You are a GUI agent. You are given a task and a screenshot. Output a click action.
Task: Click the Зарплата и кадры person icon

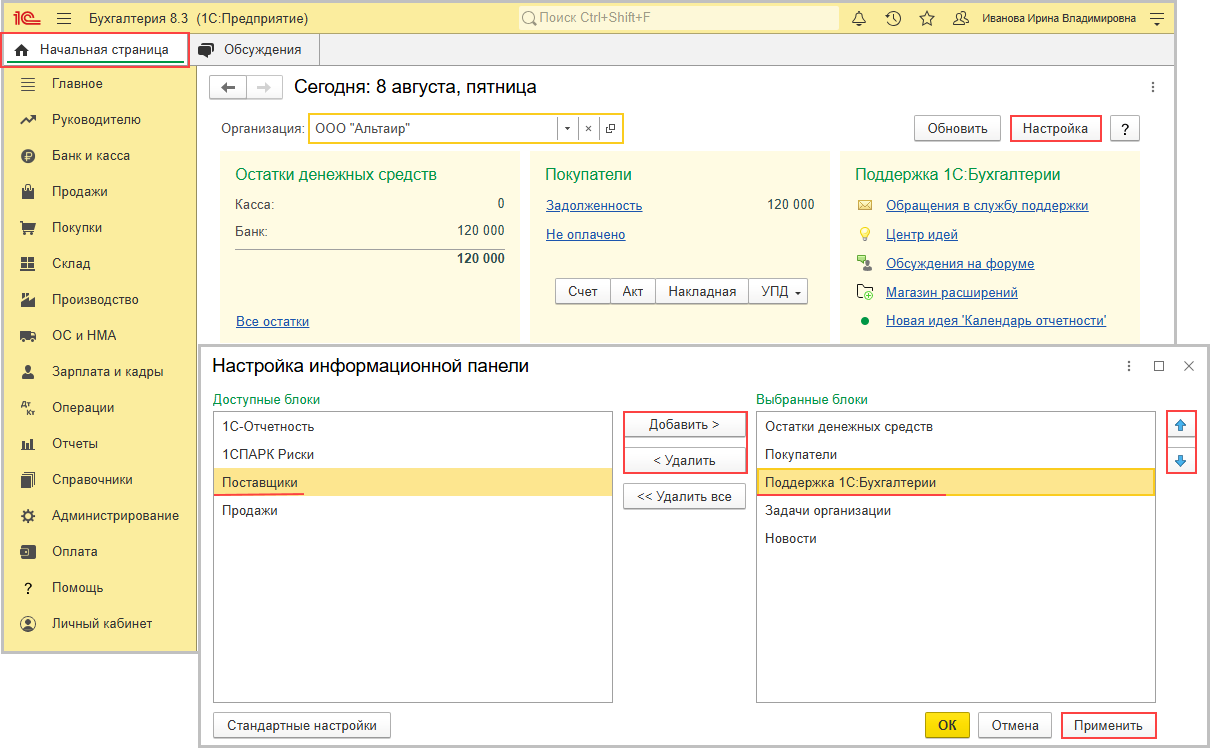pos(28,372)
